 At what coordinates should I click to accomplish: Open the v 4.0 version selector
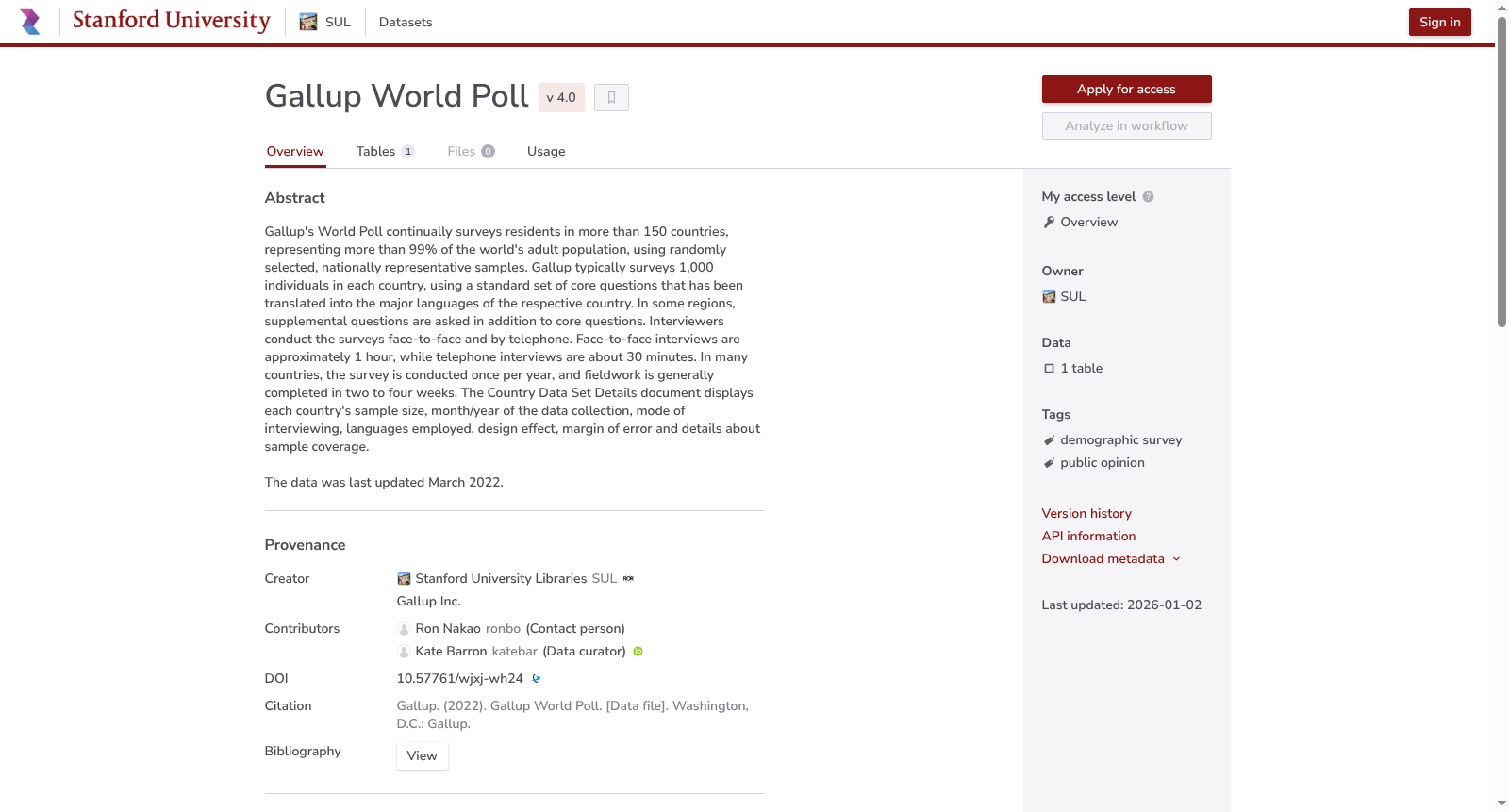pos(561,97)
